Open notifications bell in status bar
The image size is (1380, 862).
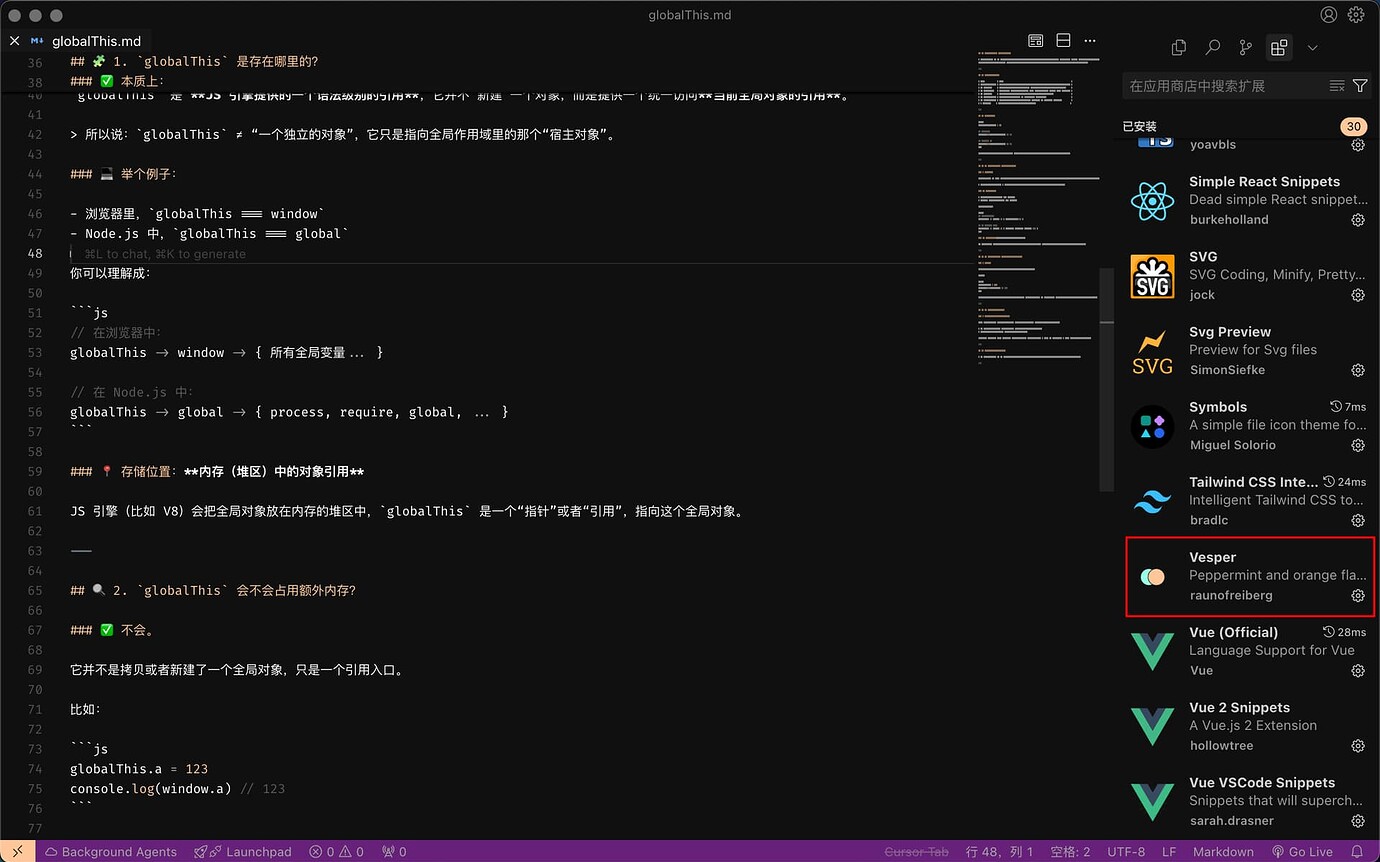pos(1357,851)
